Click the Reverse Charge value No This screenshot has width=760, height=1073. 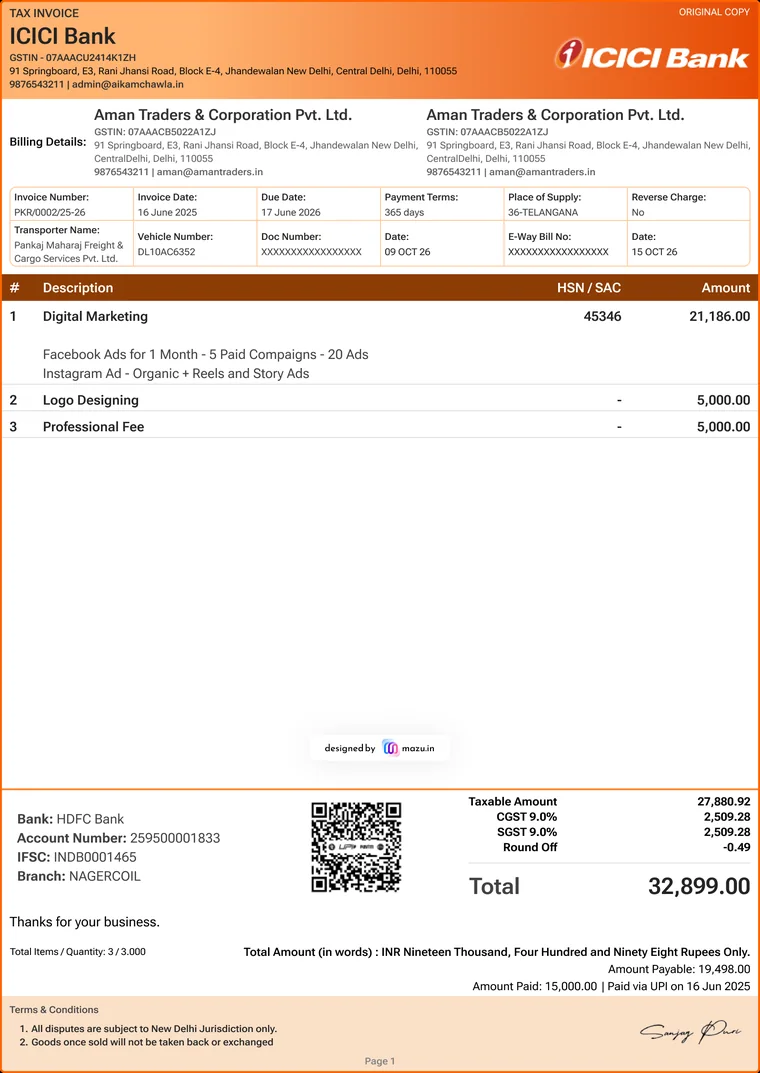(x=638, y=212)
